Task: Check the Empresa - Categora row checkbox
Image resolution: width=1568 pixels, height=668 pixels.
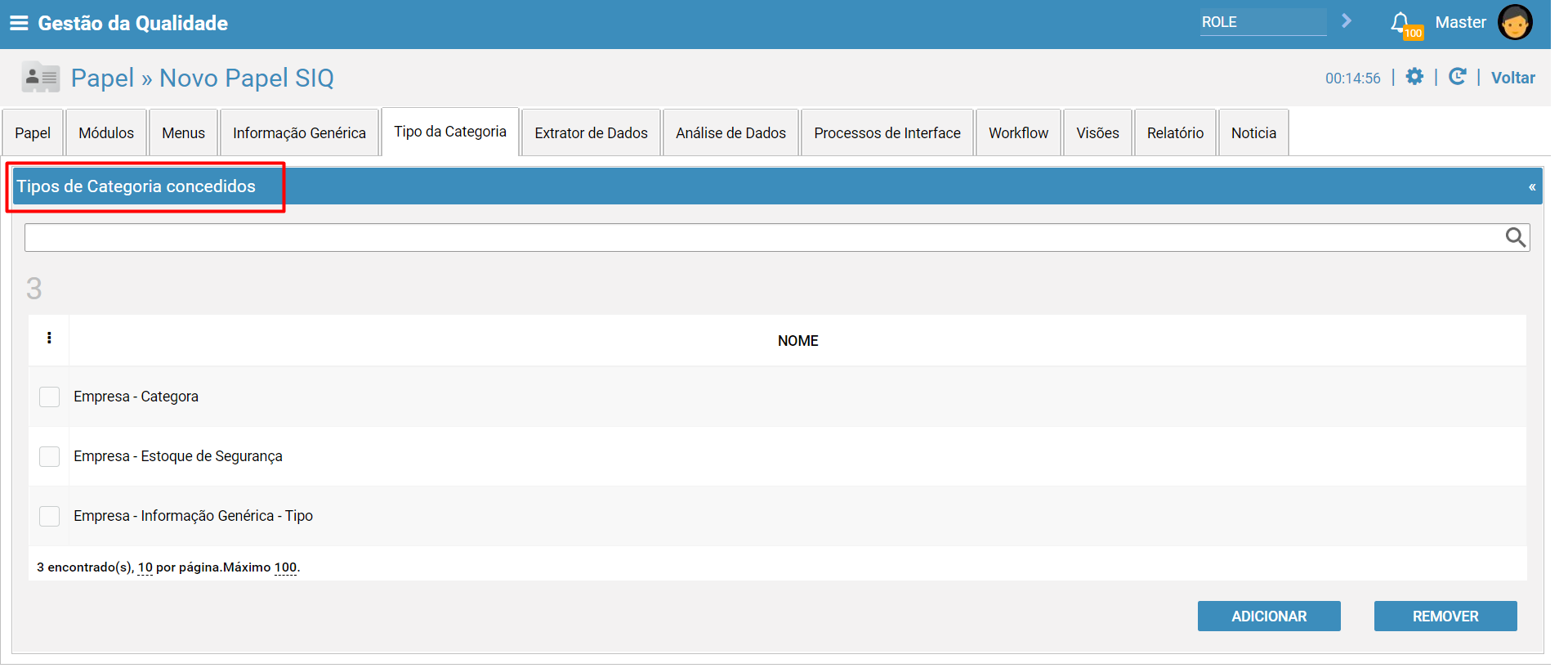Action: tap(50, 397)
